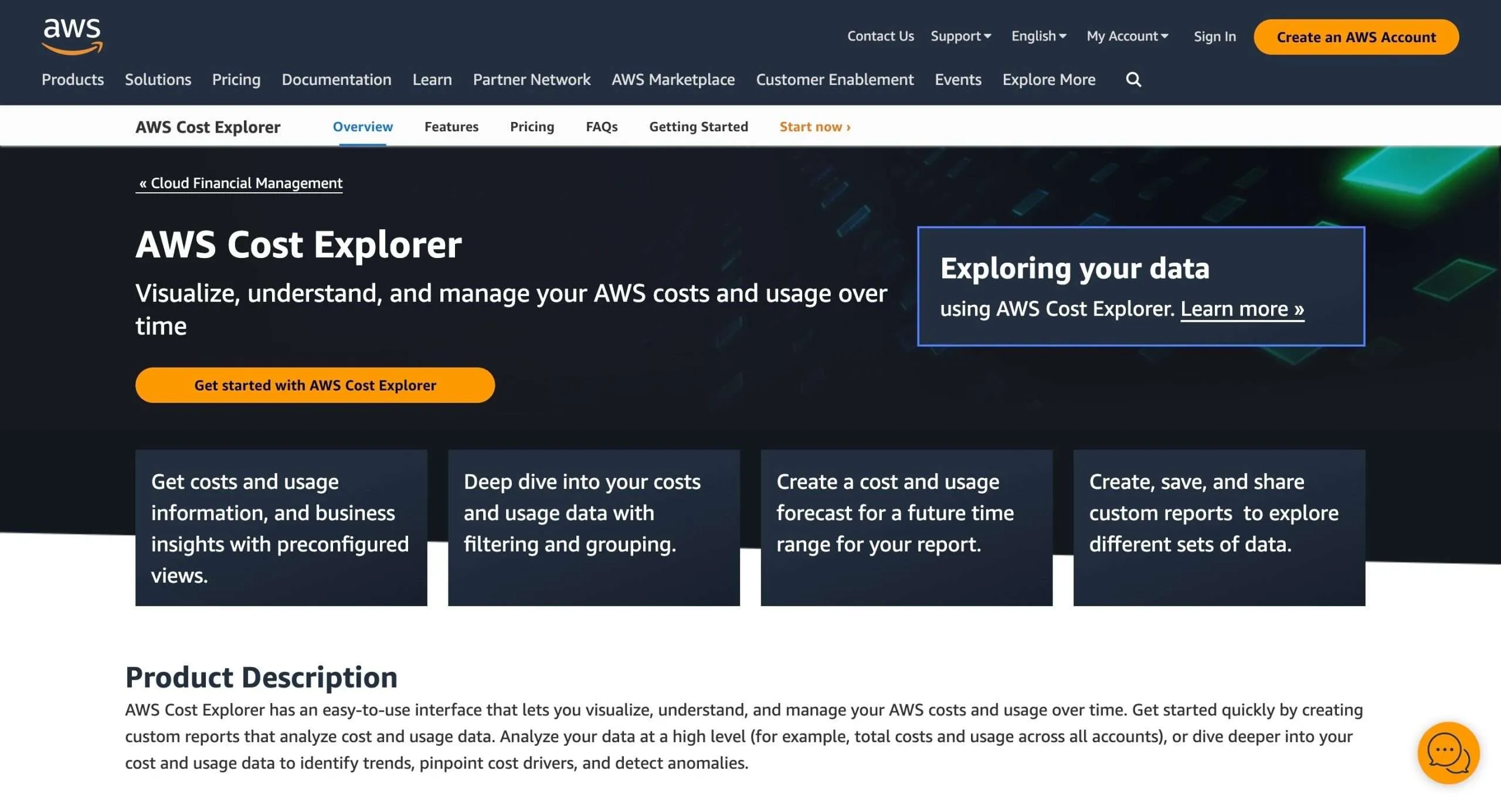Go back to Cloud Financial Management

click(240, 184)
